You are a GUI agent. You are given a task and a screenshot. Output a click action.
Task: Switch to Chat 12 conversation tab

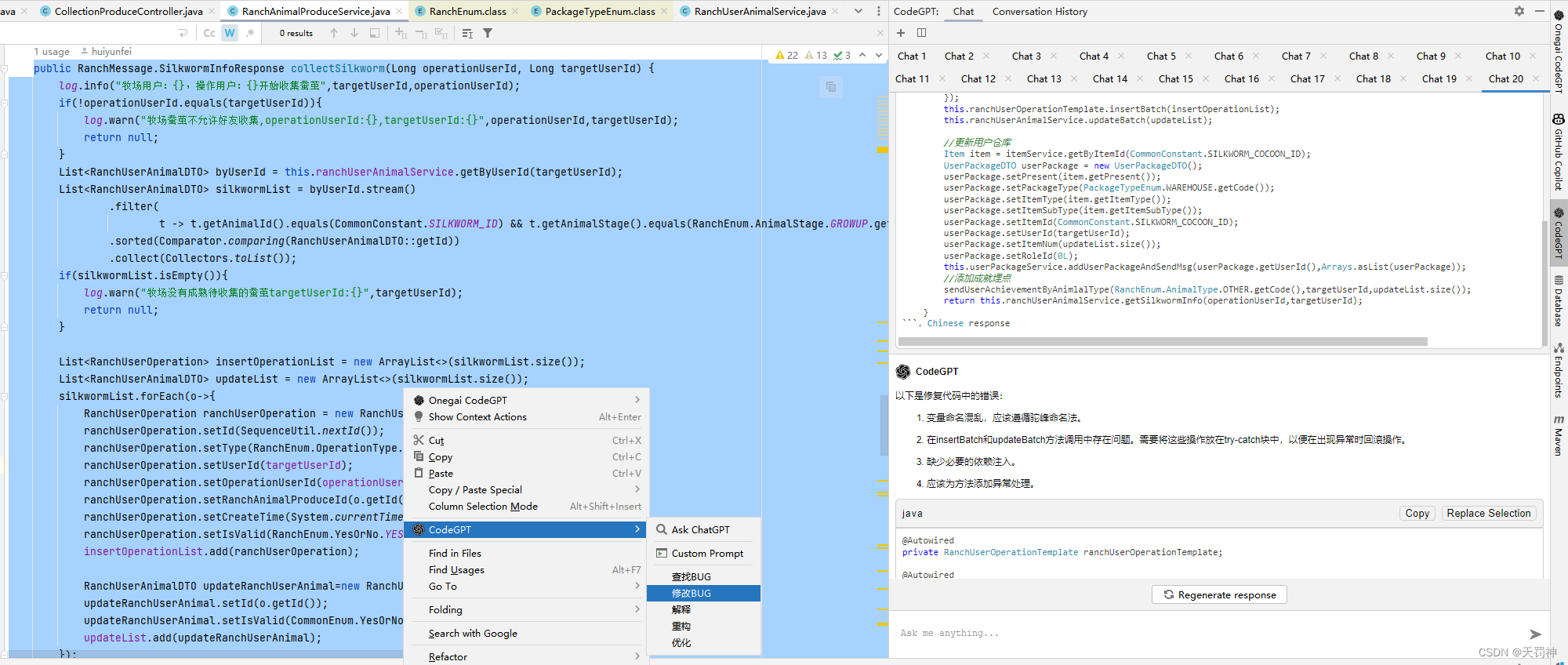click(978, 78)
